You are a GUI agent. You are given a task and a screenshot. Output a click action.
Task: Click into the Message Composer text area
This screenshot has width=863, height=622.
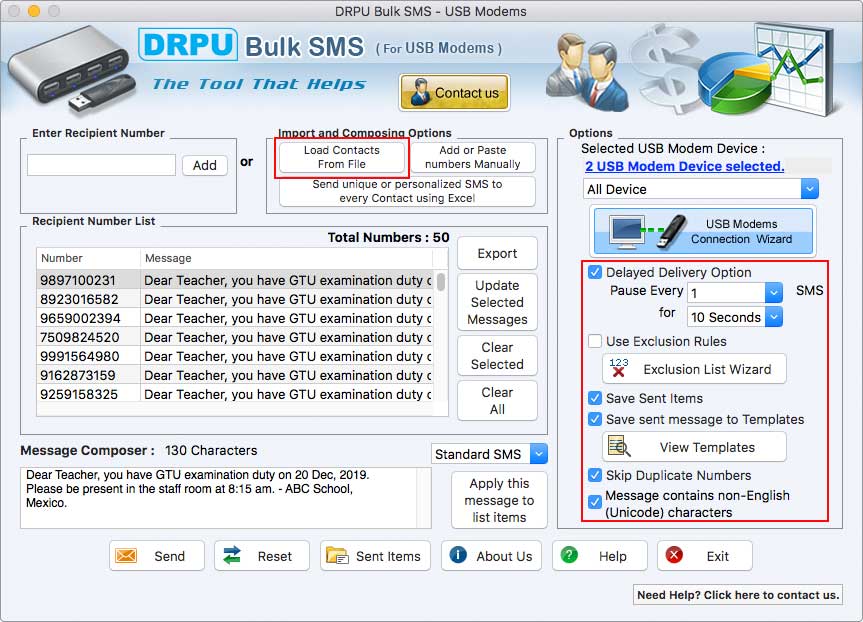coord(226,498)
